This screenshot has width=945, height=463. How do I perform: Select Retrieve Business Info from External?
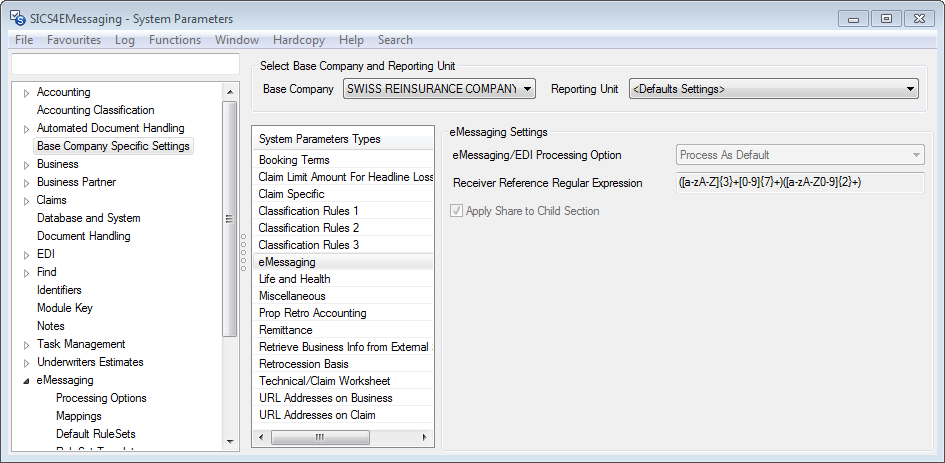(342, 347)
